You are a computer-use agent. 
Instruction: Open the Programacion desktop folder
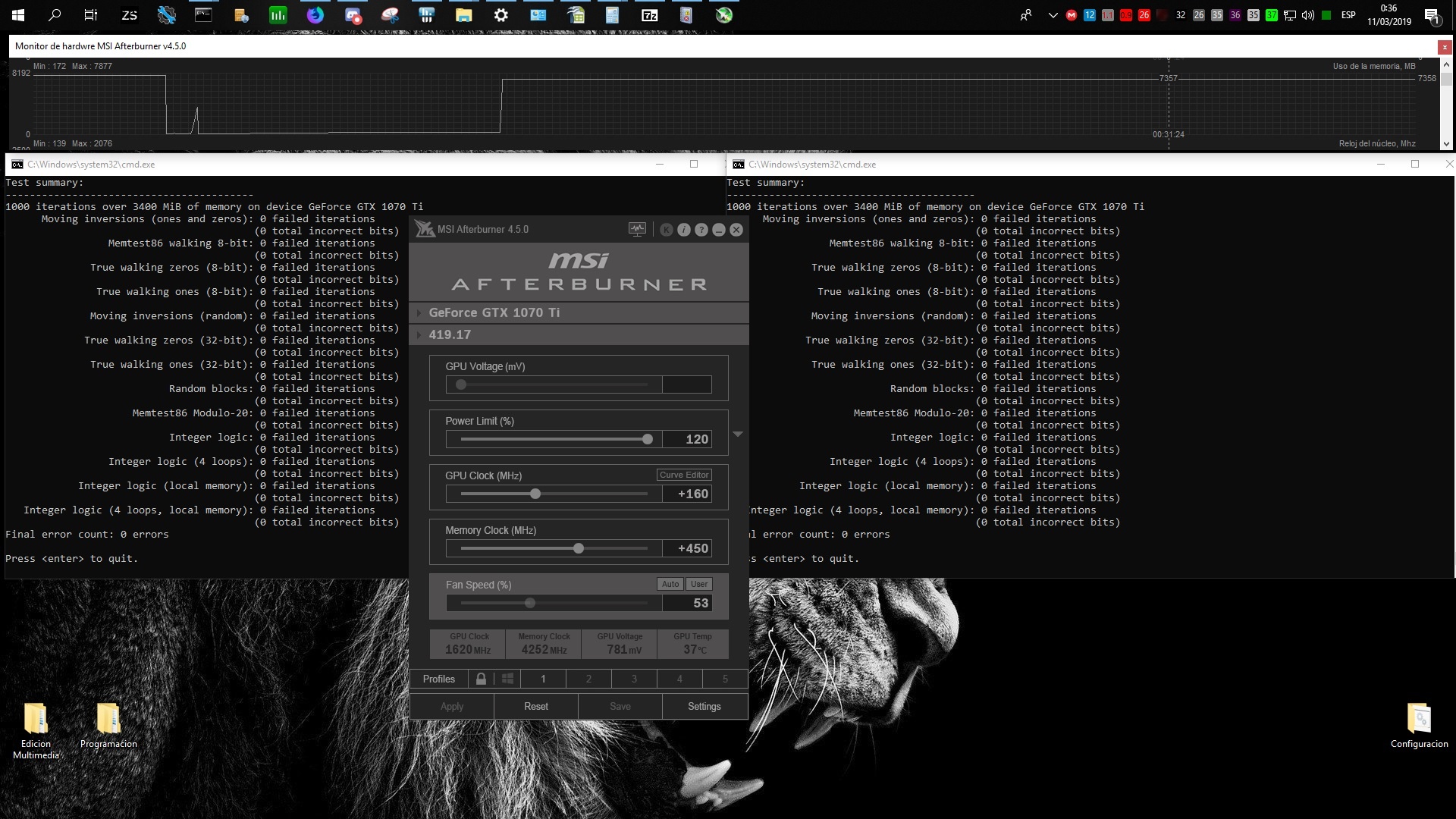[x=108, y=726]
